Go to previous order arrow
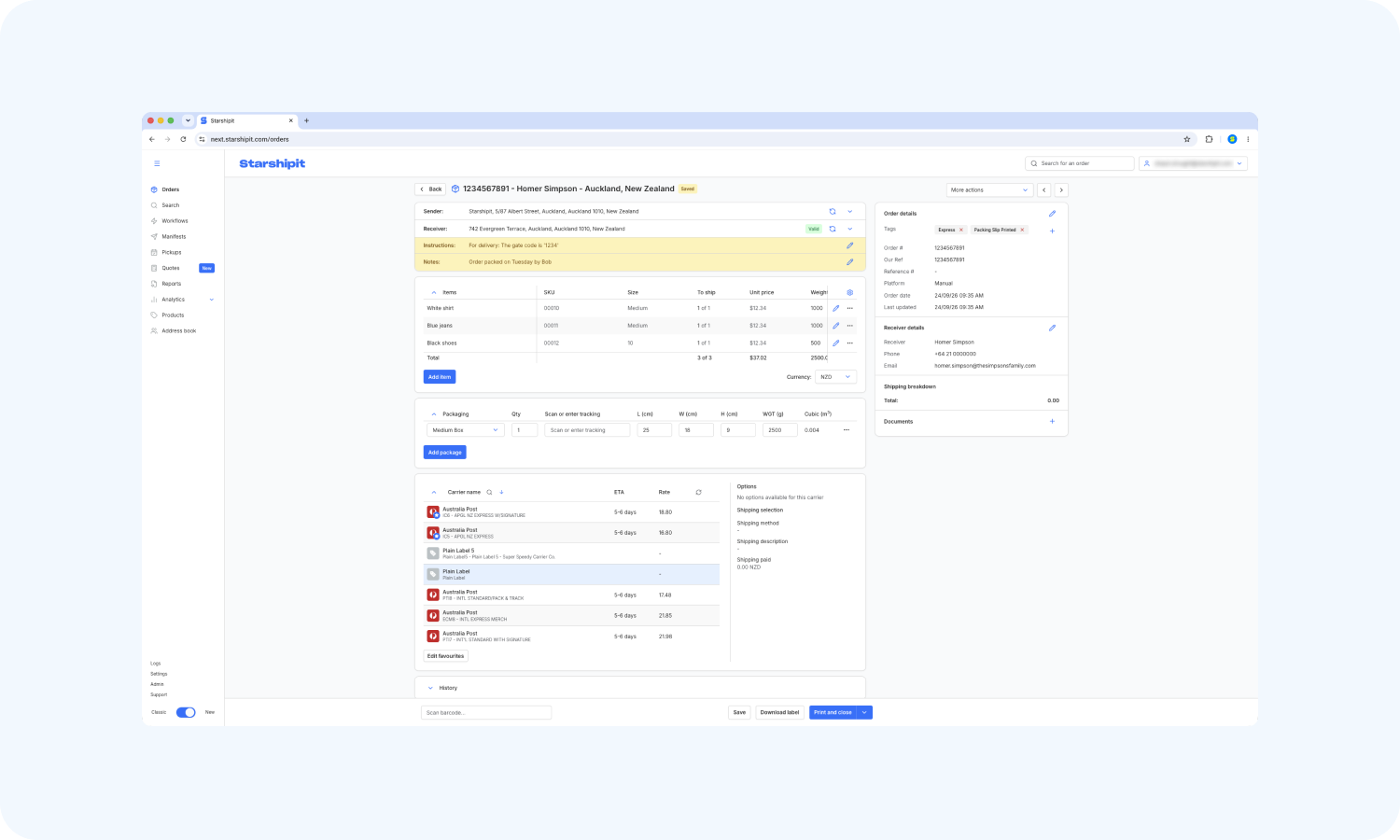1400x840 pixels. [x=1044, y=189]
